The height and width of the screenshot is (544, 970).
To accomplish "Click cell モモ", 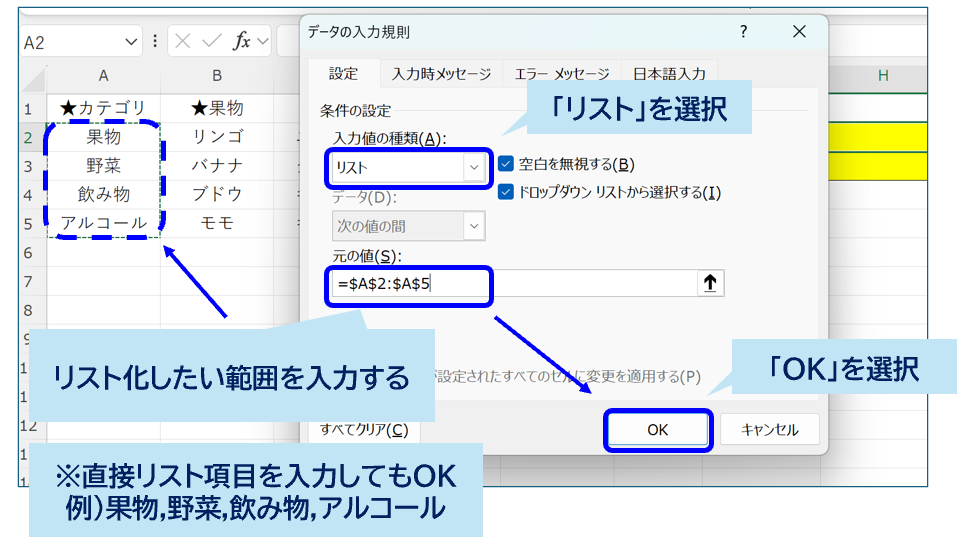I will pyautogui.click(x=217, y=223).
